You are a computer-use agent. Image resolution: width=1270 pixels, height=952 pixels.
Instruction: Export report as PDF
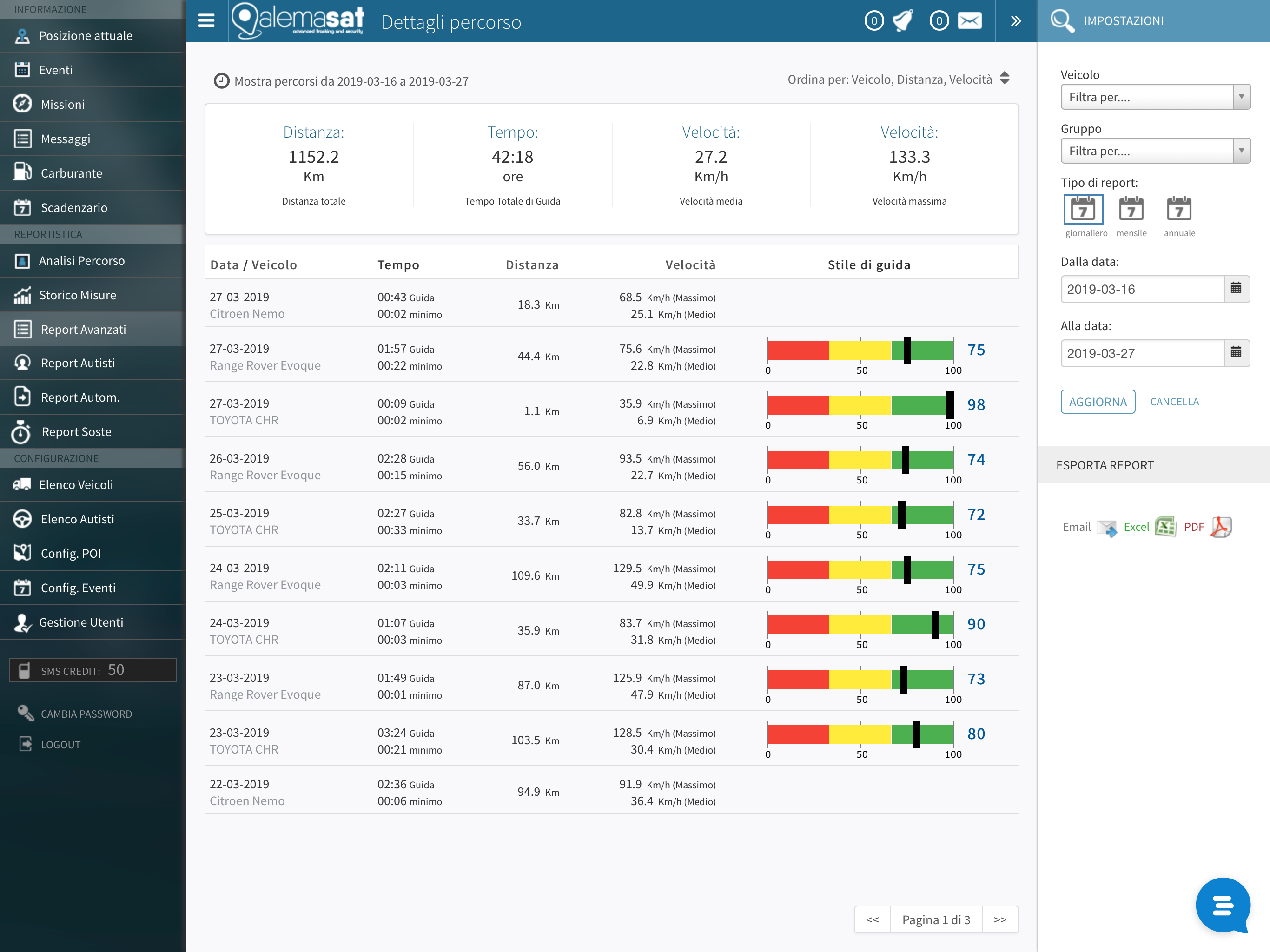(1221, 527)
